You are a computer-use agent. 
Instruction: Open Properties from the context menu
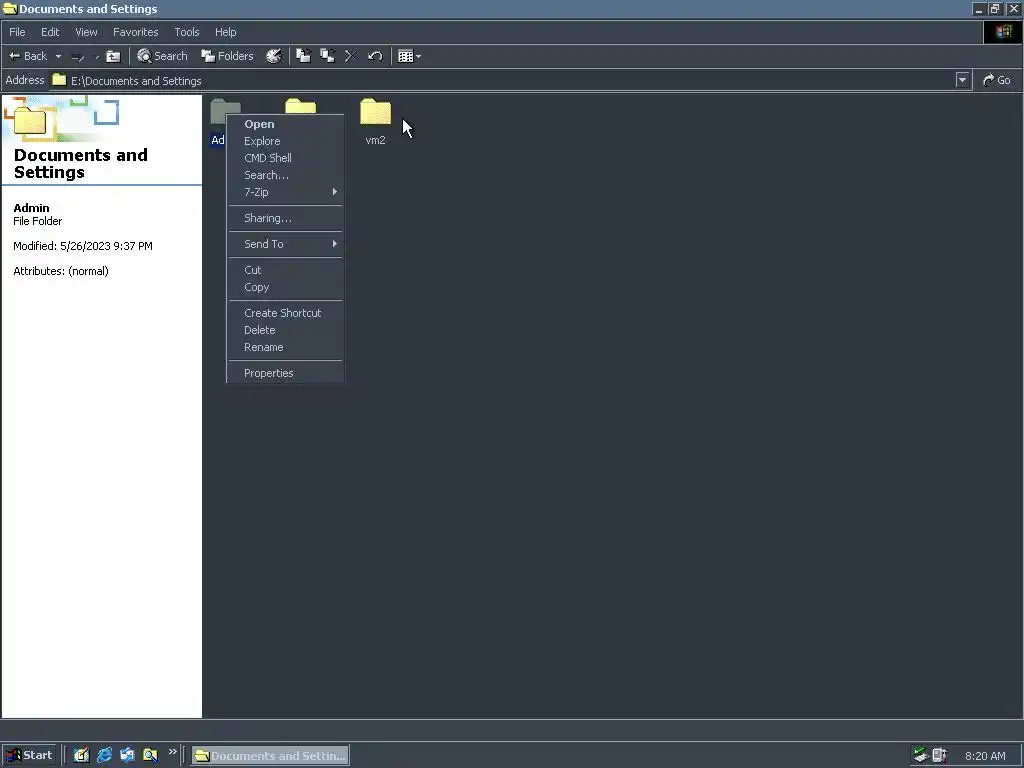[x=285, y=373]
